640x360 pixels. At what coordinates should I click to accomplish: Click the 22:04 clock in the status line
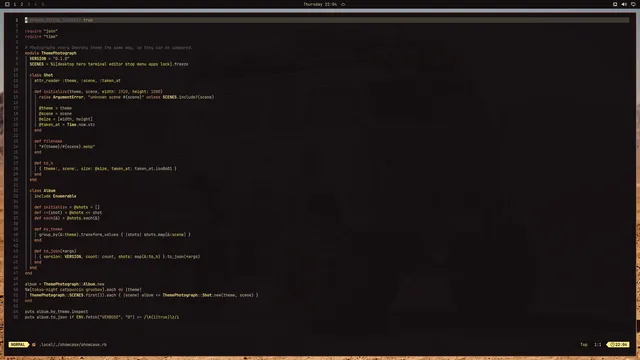[x=619, y=344]
